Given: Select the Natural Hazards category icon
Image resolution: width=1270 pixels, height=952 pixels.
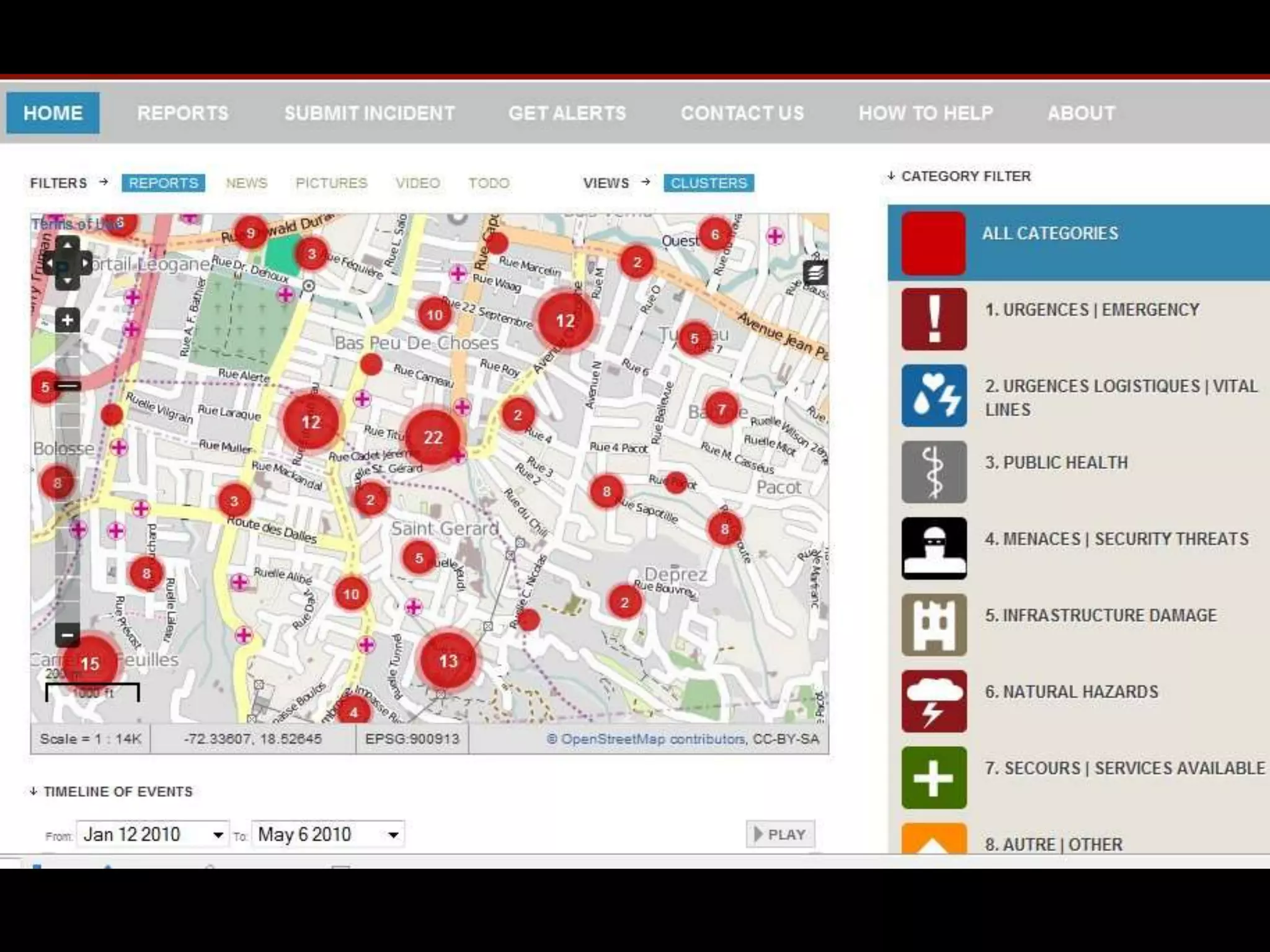Looking at the screenshot, I should 934,701.
